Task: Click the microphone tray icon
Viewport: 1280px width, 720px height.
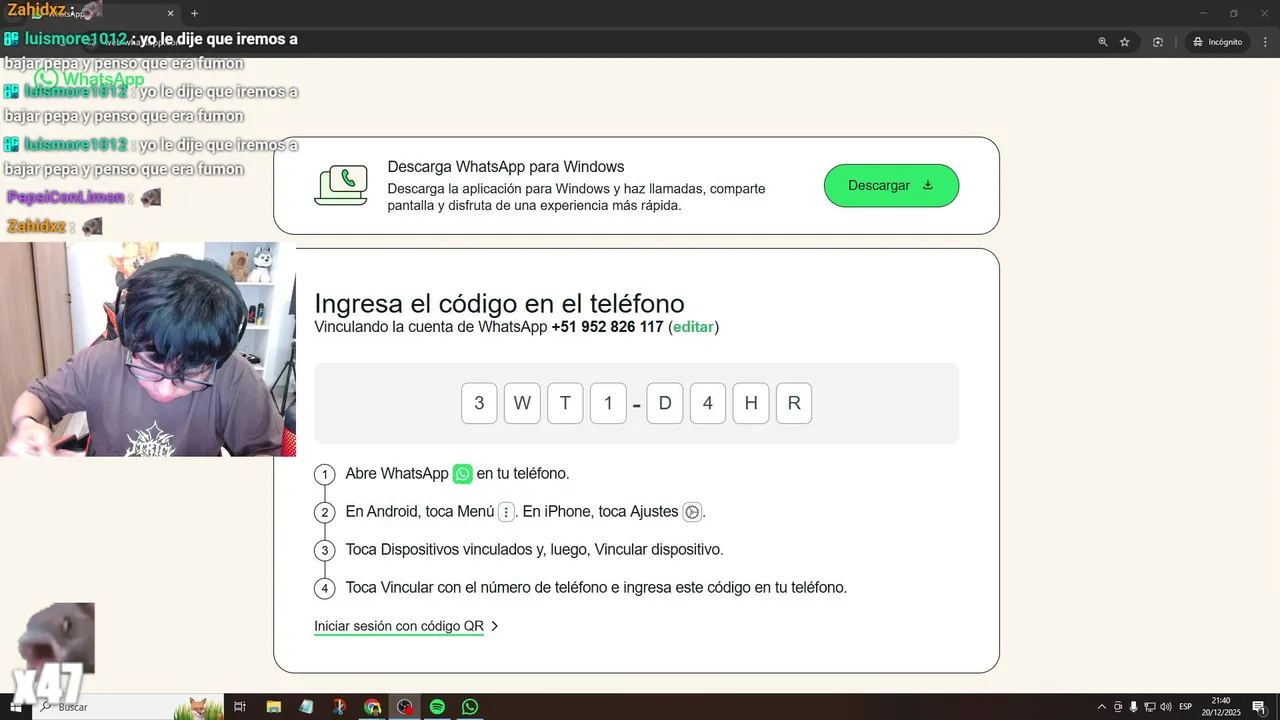Action: 1133,707
